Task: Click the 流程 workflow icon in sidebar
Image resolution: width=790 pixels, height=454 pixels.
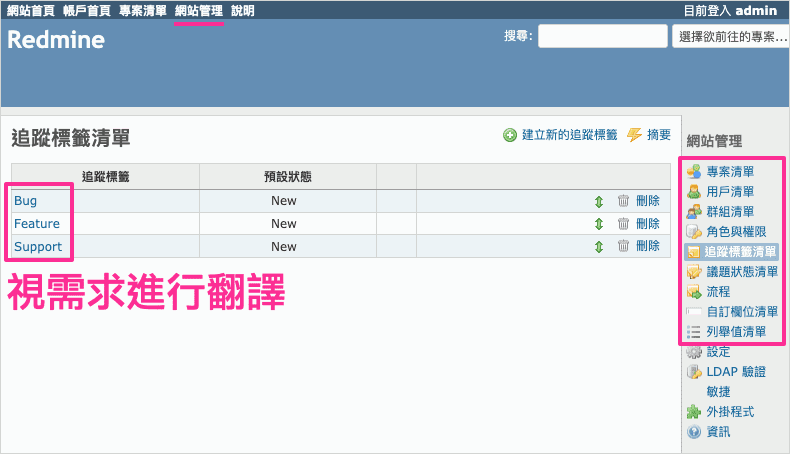Action: coord(694,292)
